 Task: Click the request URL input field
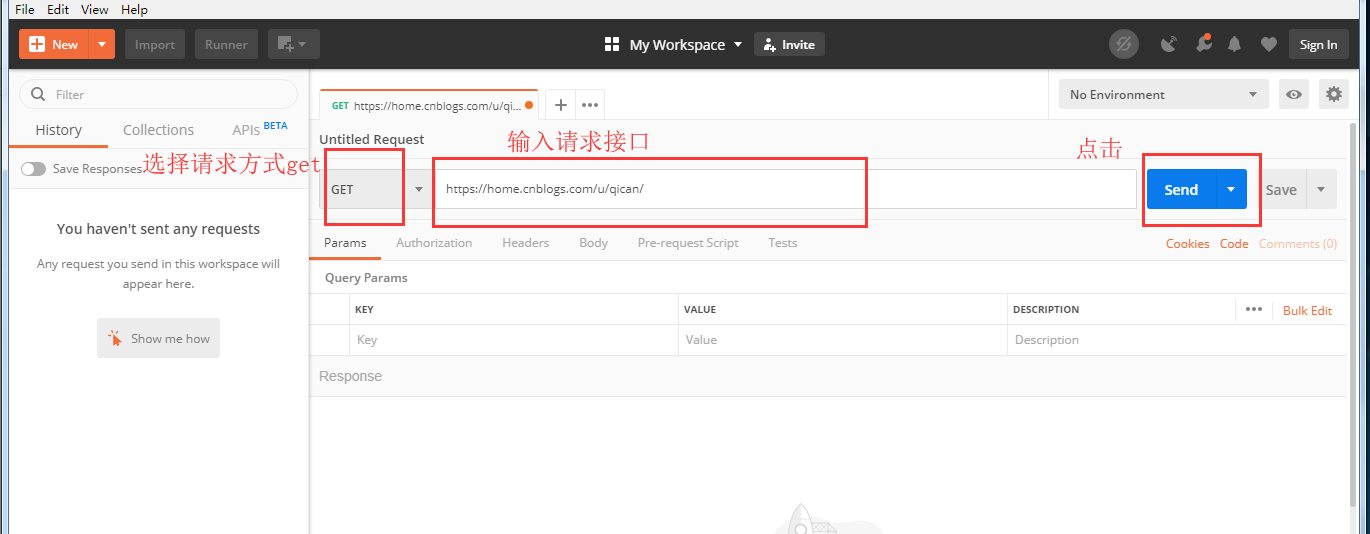point(787,189)
